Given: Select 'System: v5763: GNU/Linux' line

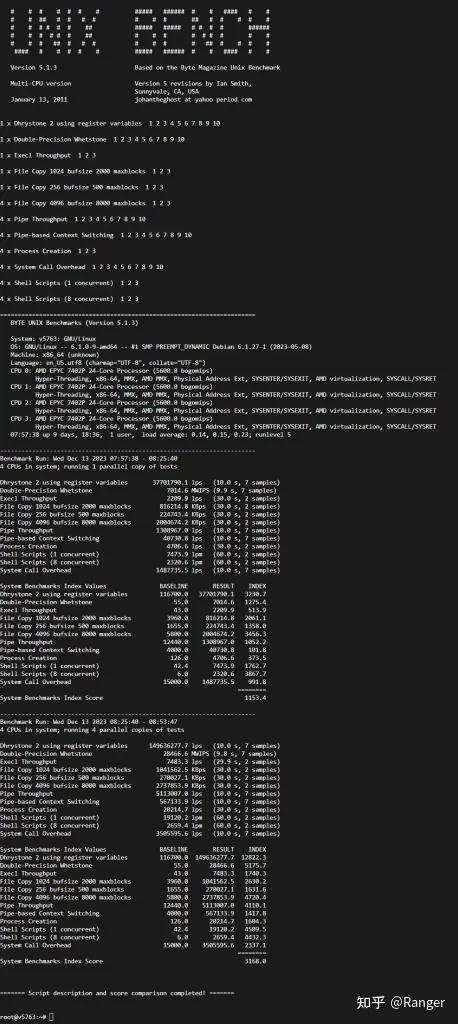Looking at the screenshot, I should coord(53,338).
